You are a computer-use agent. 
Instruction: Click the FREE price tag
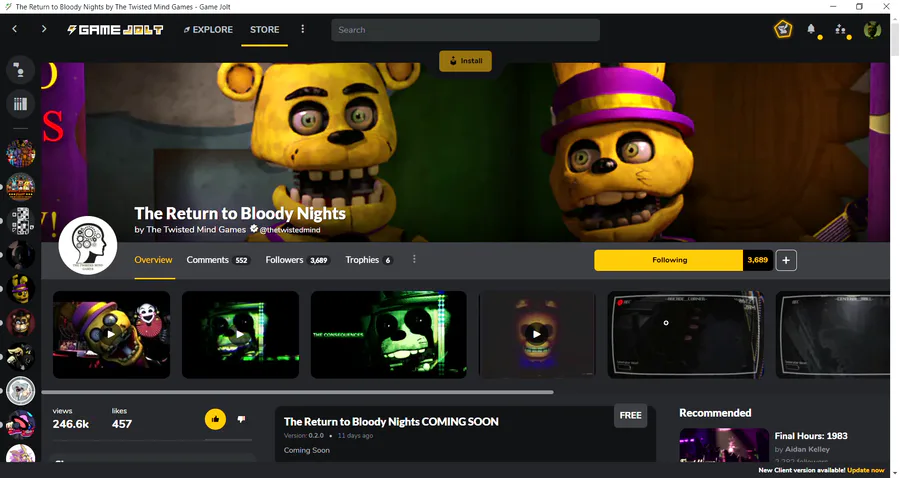[x=630, y=415]
